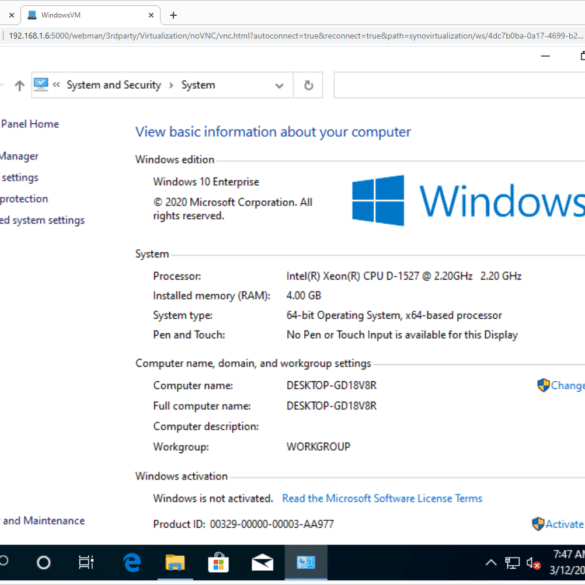This screenshot has height=585, width=585.
Task: Click the System icon in address bar
Action: [41, 85]
